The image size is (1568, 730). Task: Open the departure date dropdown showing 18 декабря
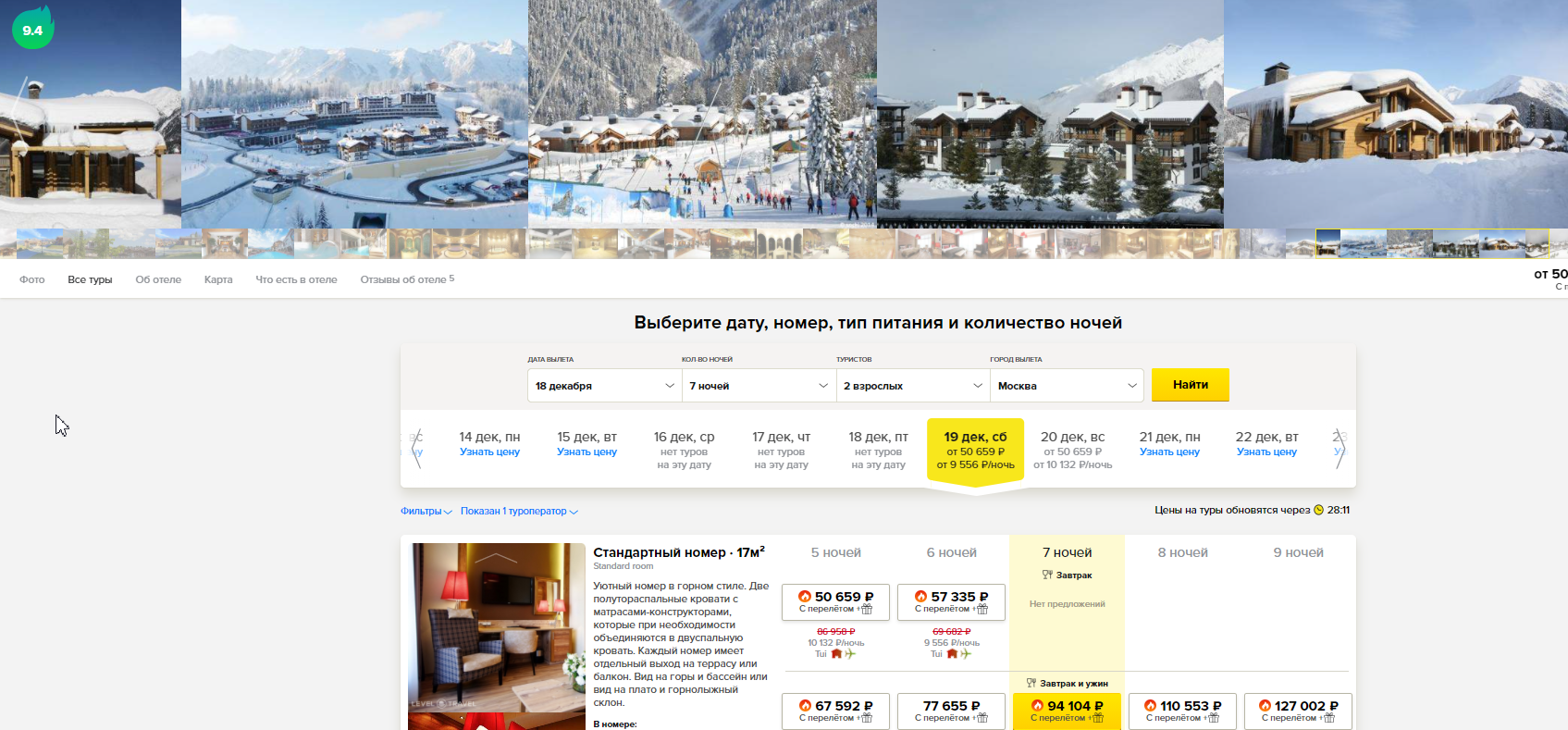click(604, 386)
